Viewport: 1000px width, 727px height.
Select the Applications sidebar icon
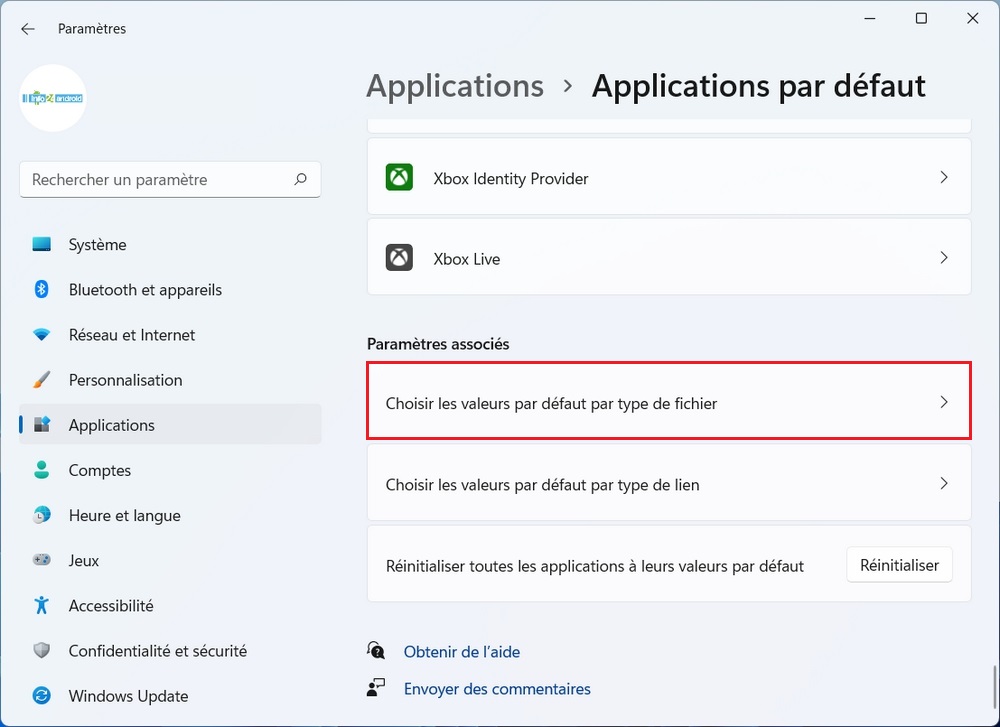pyautogui.click(x=41, y=425)
